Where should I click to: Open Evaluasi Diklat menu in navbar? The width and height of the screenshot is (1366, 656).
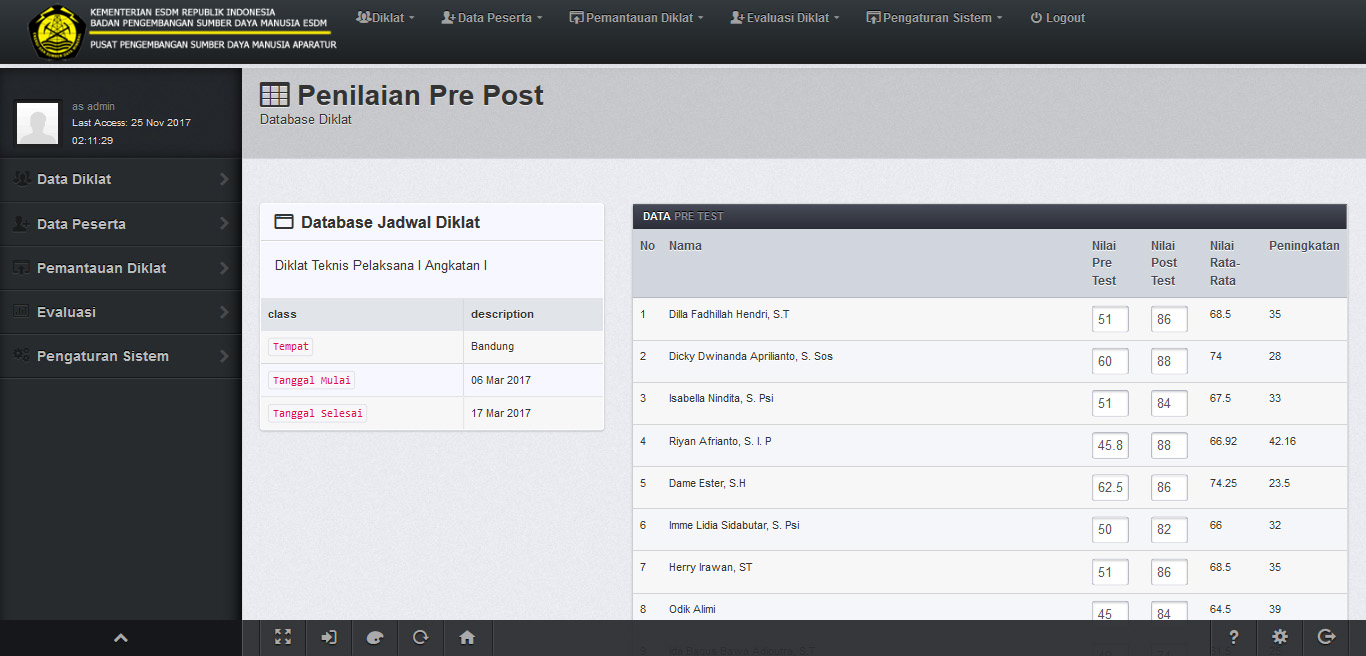[785, 18]
